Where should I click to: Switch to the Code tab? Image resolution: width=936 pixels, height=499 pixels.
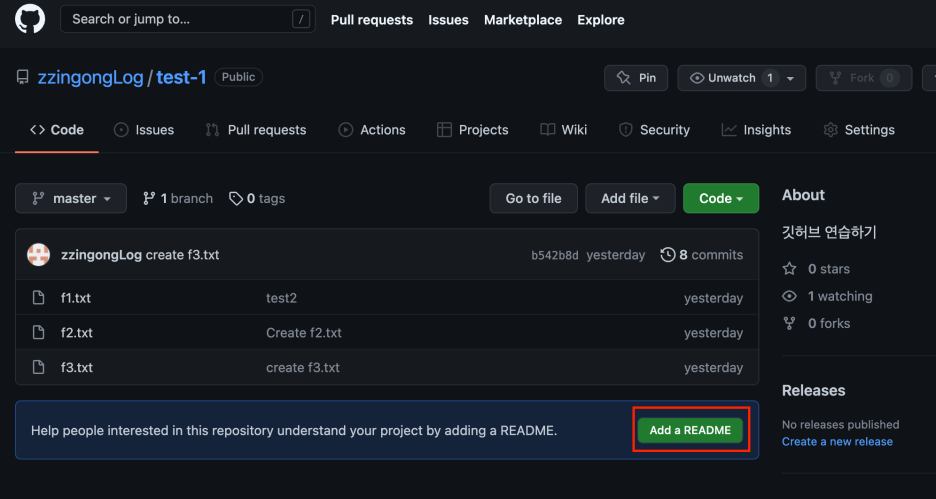57,130
